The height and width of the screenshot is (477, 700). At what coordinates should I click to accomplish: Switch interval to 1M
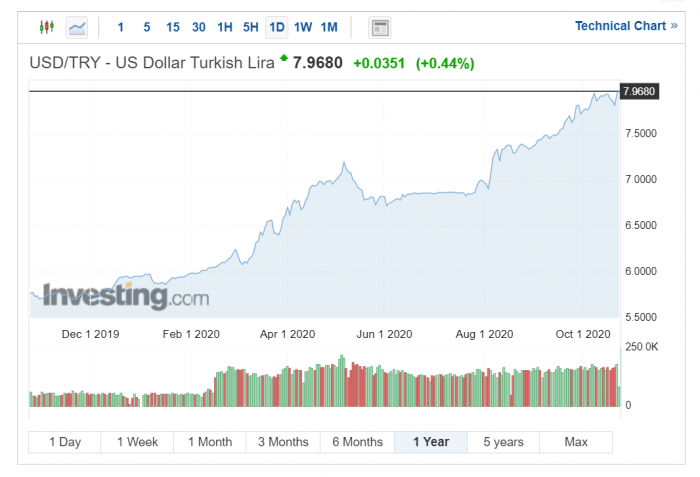click(329, 27)
